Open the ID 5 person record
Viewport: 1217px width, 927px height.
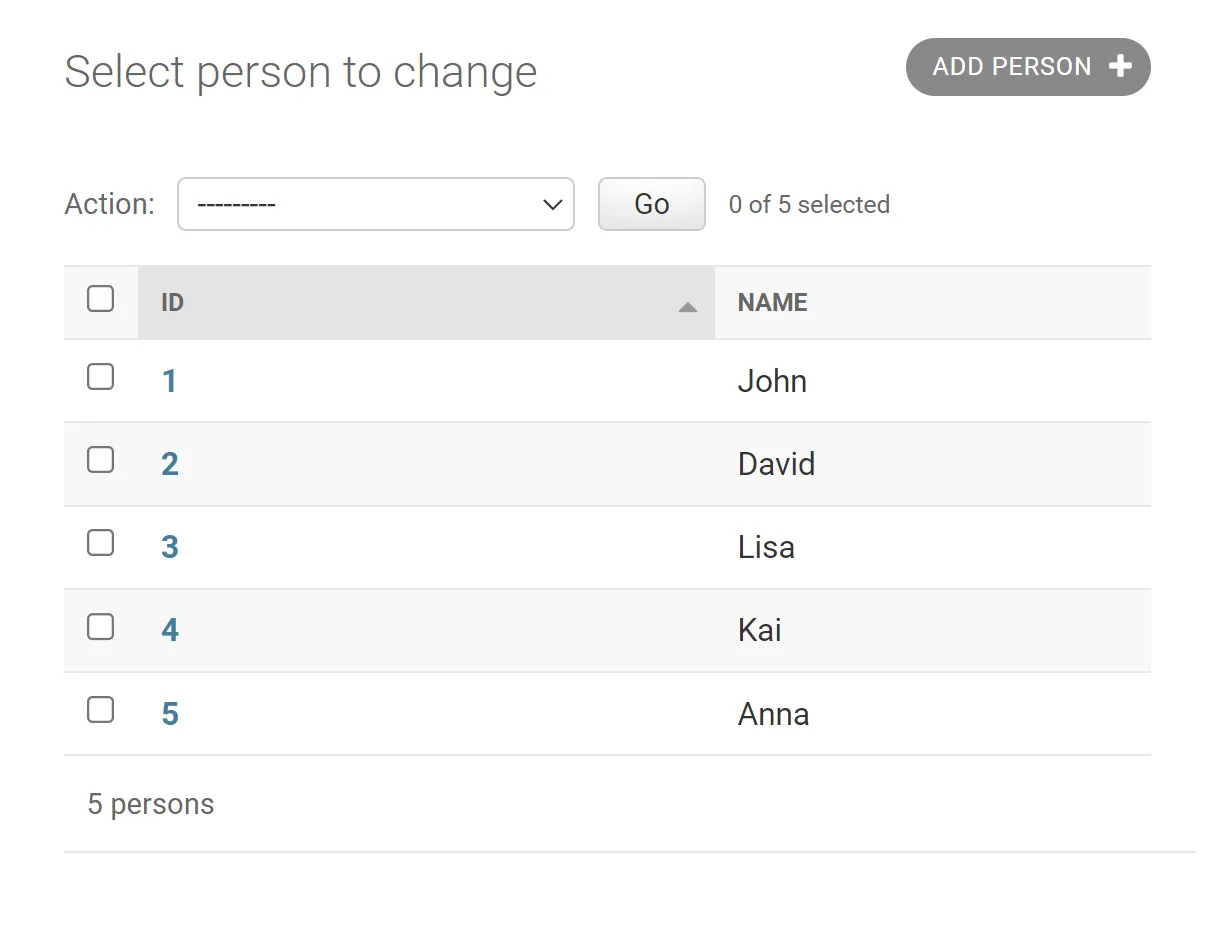(170, 714)
